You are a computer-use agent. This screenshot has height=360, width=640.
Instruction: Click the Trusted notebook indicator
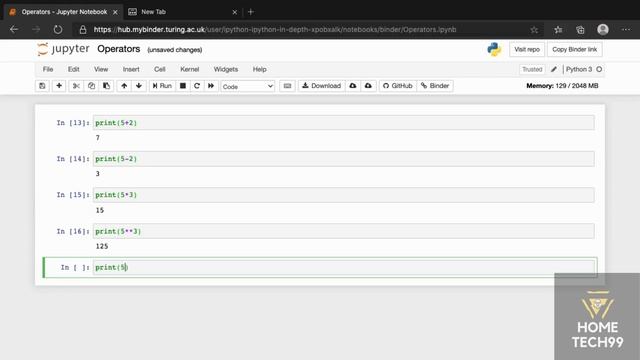[x=532, y=69]
